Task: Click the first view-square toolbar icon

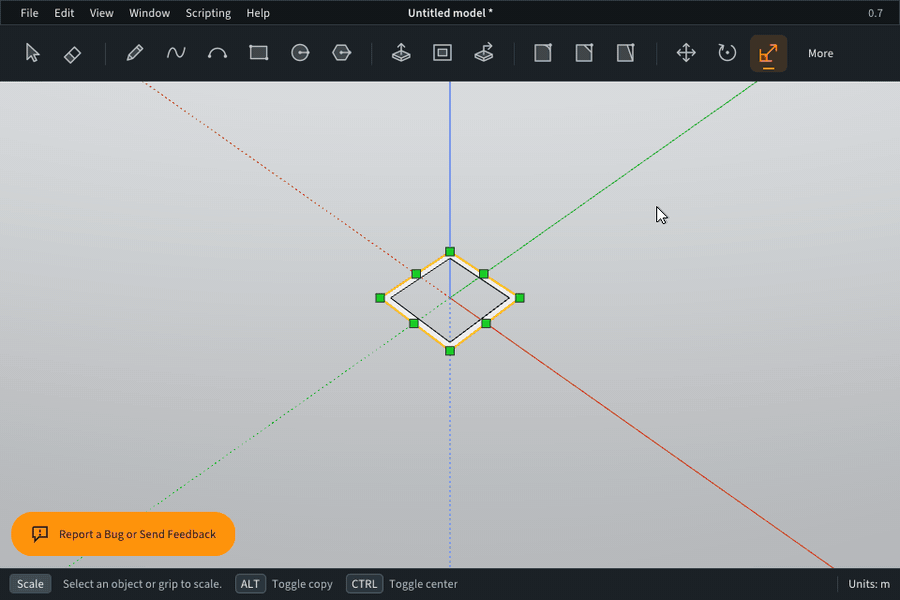Action: 543,53
